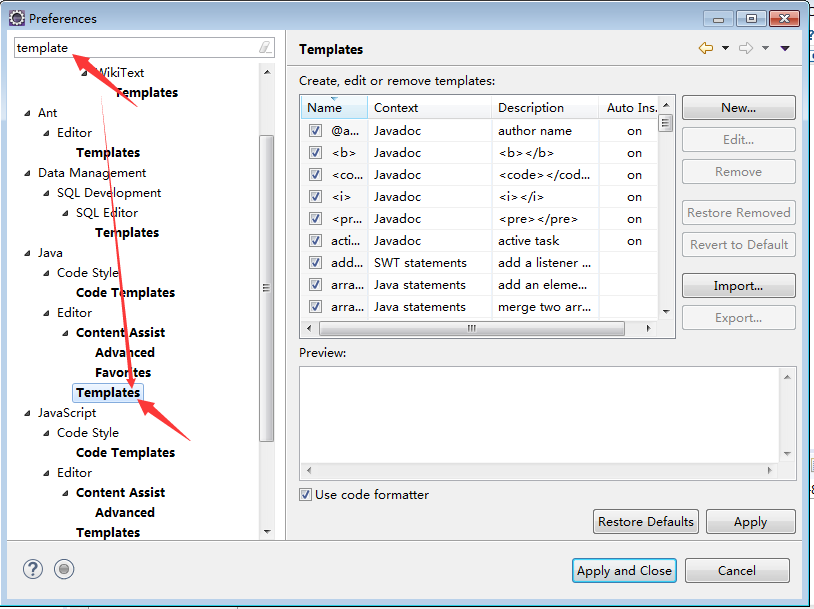Collapse the SQL Development tree node
814x609 pixels.
(x=47, y=193)
